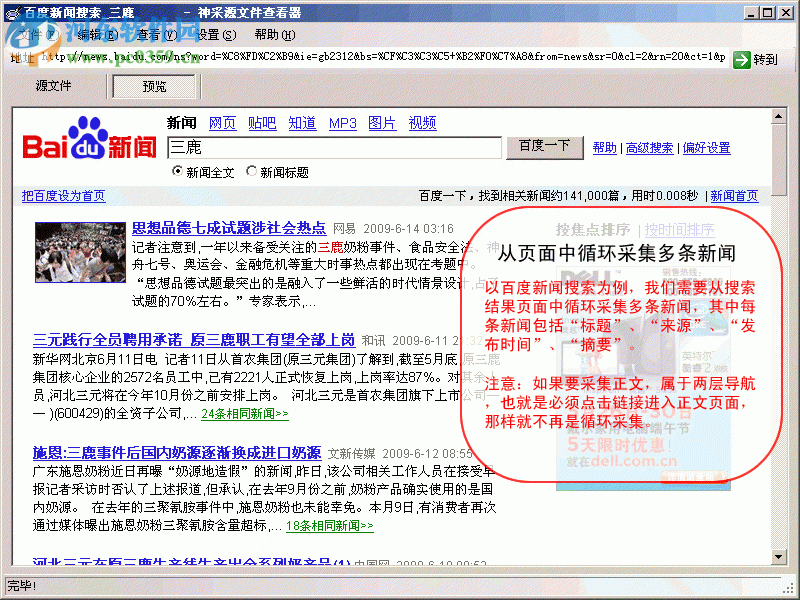Image resolution: width=800 pixels, height=600 pixels.
Task: Open the 帮助 menu
Action: click(x=275, y=35)
